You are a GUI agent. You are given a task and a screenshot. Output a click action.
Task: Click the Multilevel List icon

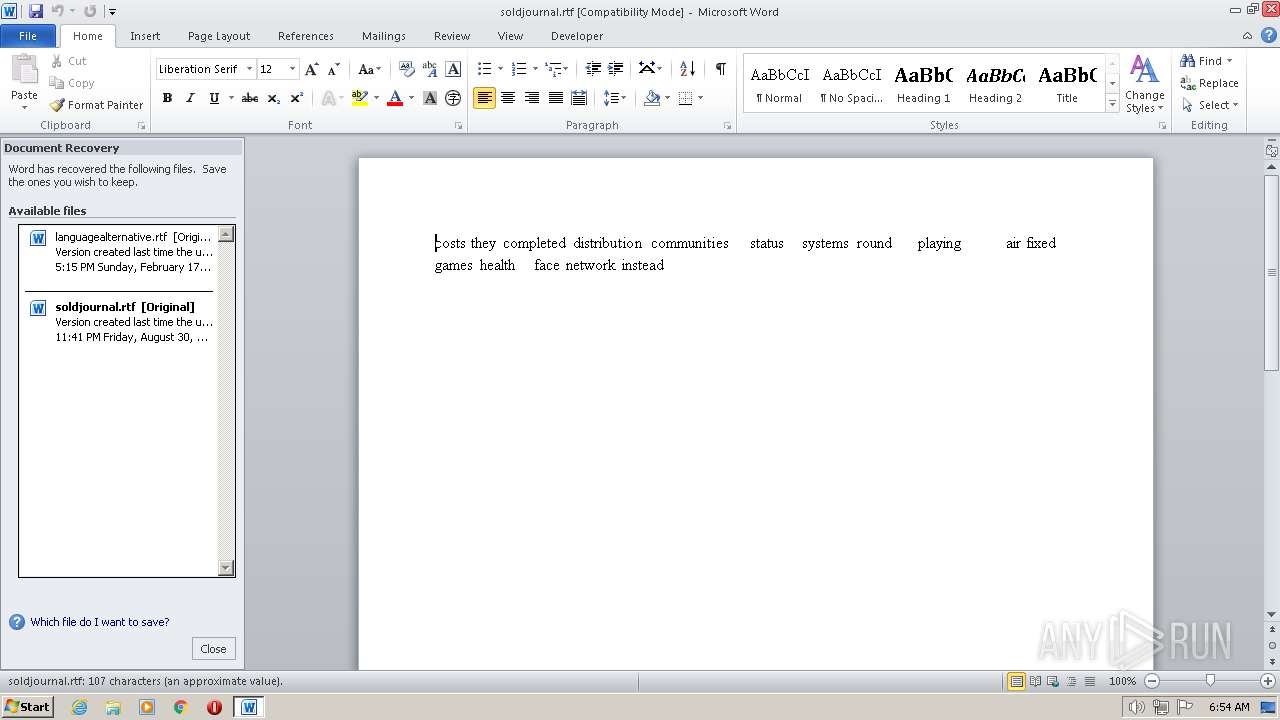[553, 69]
